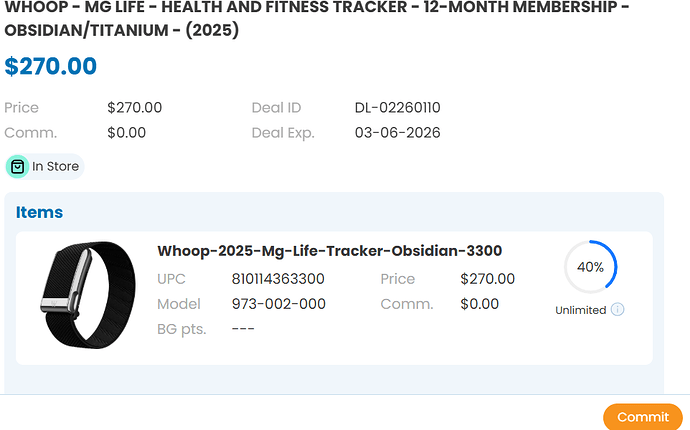Click the deal Comm. $0.00 value
Viewport: 690px width, 430px height.
tap(126, 132)
